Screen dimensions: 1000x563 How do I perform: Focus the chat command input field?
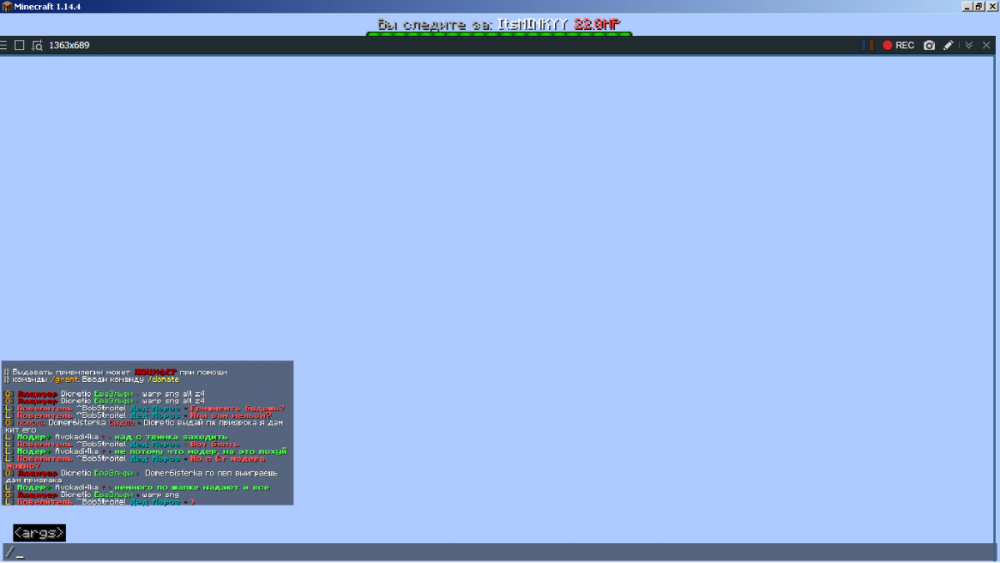(499, 552)
